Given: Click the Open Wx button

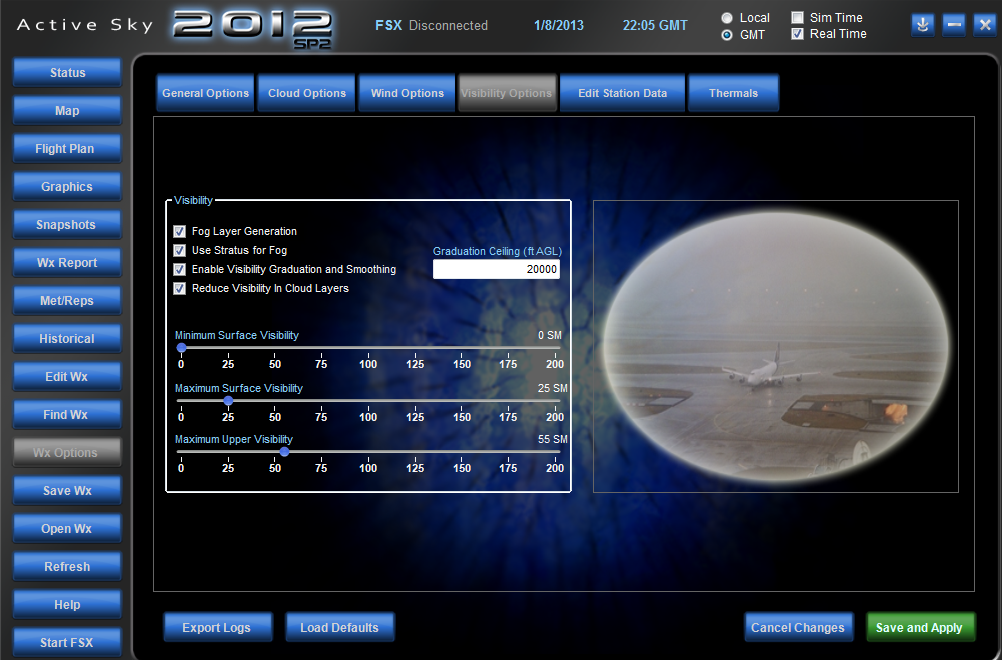Looking at the screenshot, I should tap(67, 529).
